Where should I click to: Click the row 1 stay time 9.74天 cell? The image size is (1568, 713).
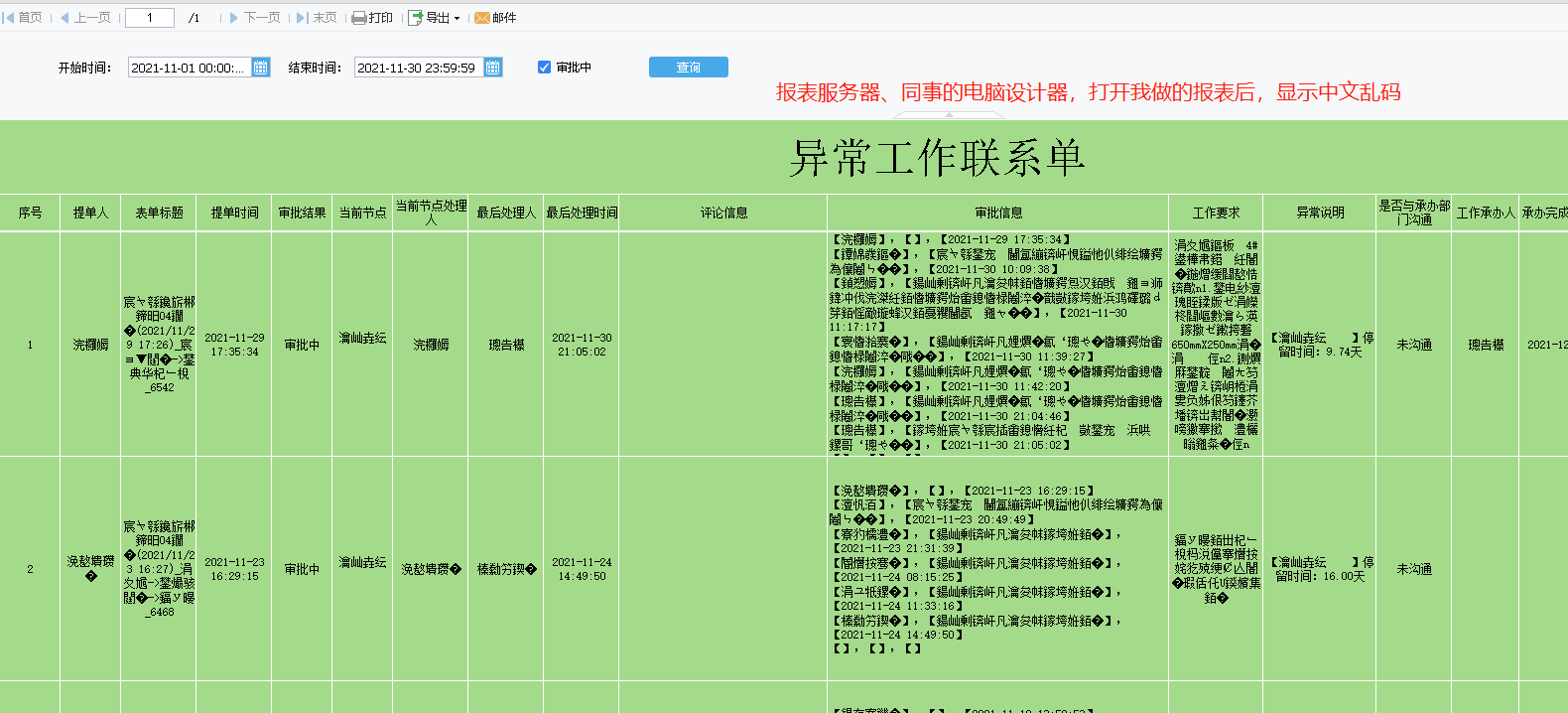(x=1320, y=345)
